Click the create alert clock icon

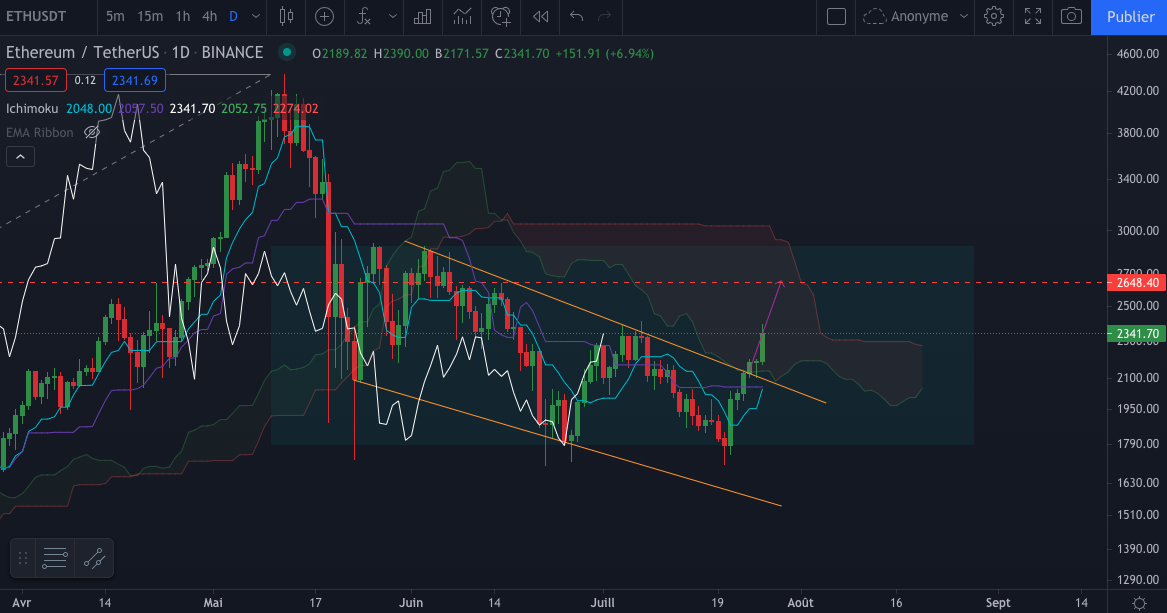tap(501, 16)
